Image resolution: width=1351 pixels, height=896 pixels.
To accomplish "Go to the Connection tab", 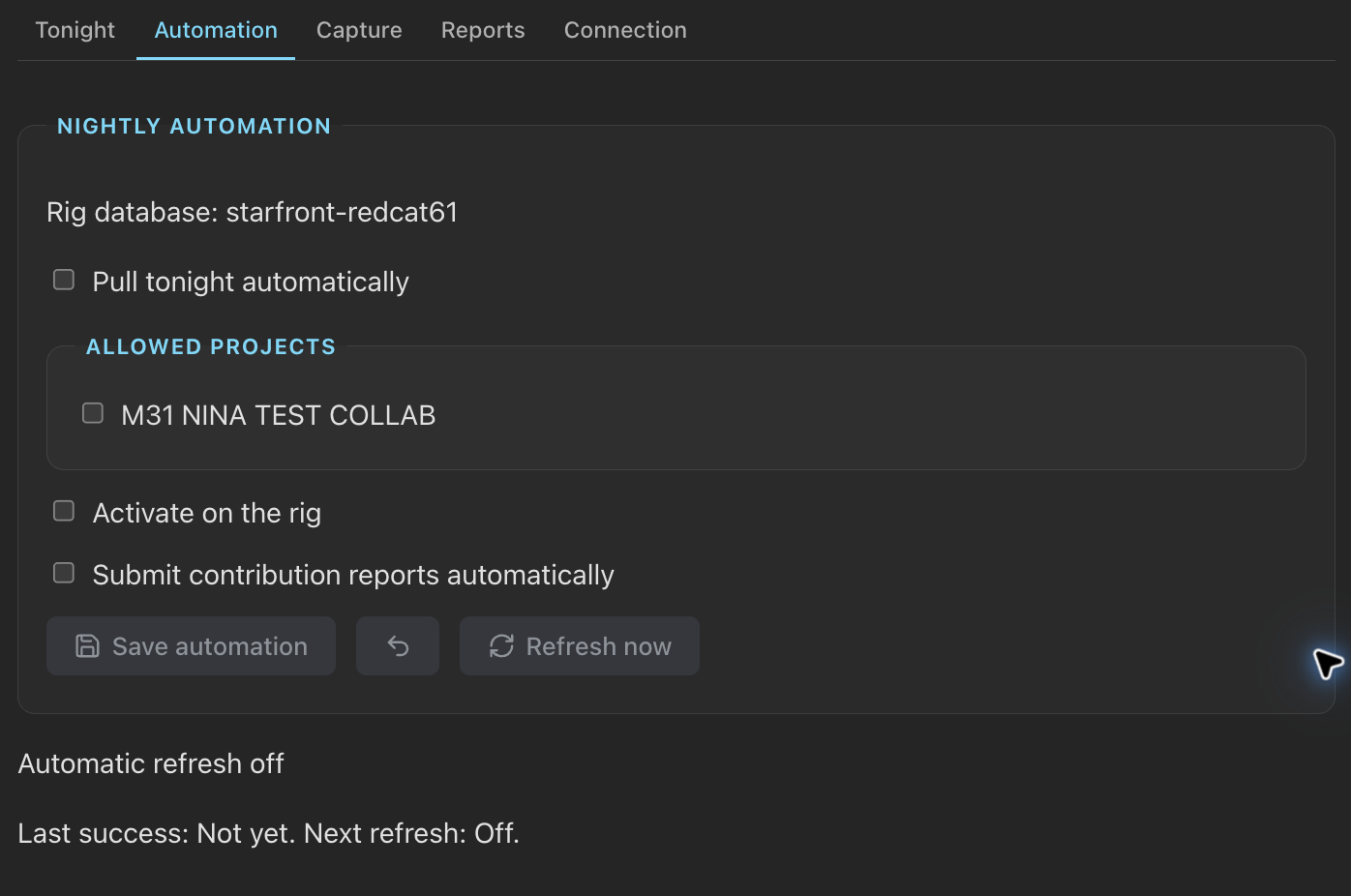I will 625,30.
